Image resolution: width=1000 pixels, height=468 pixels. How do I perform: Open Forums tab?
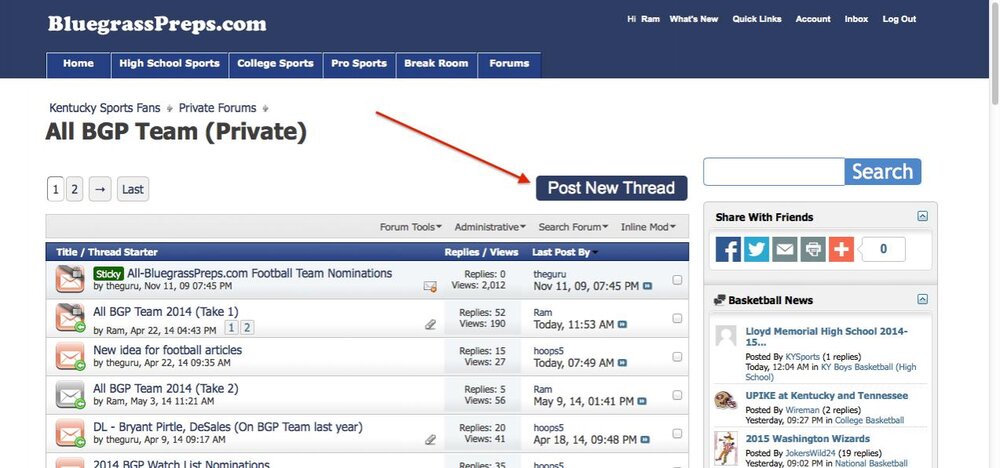pos(509,64)
